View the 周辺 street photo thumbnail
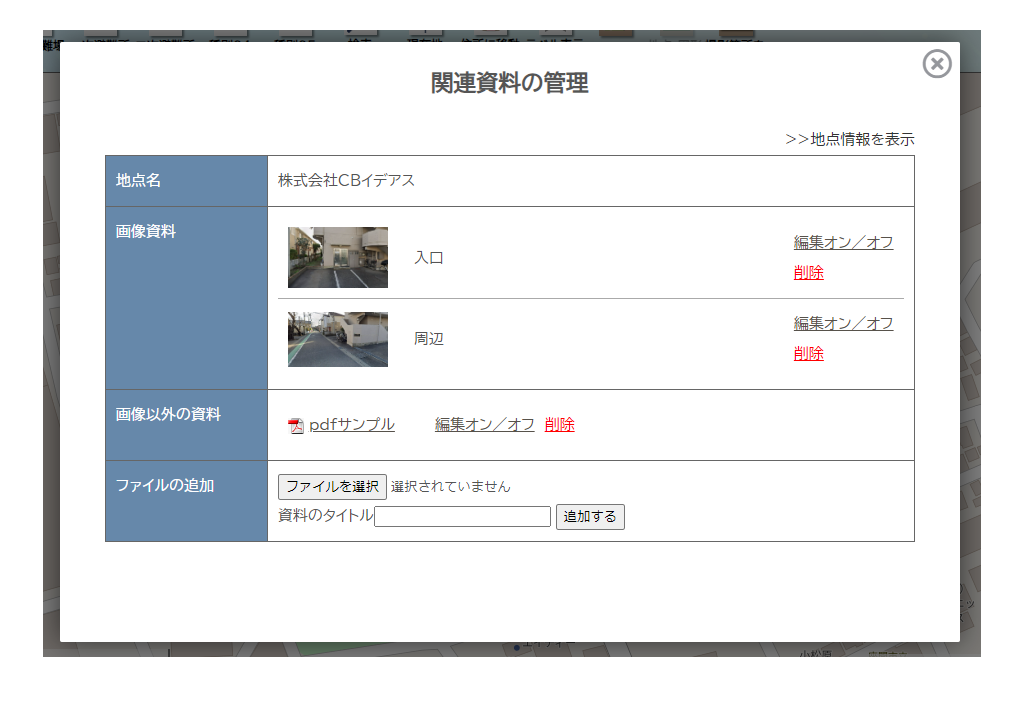The height and width of the screenshot is (703, 1029). pos(337,338)
